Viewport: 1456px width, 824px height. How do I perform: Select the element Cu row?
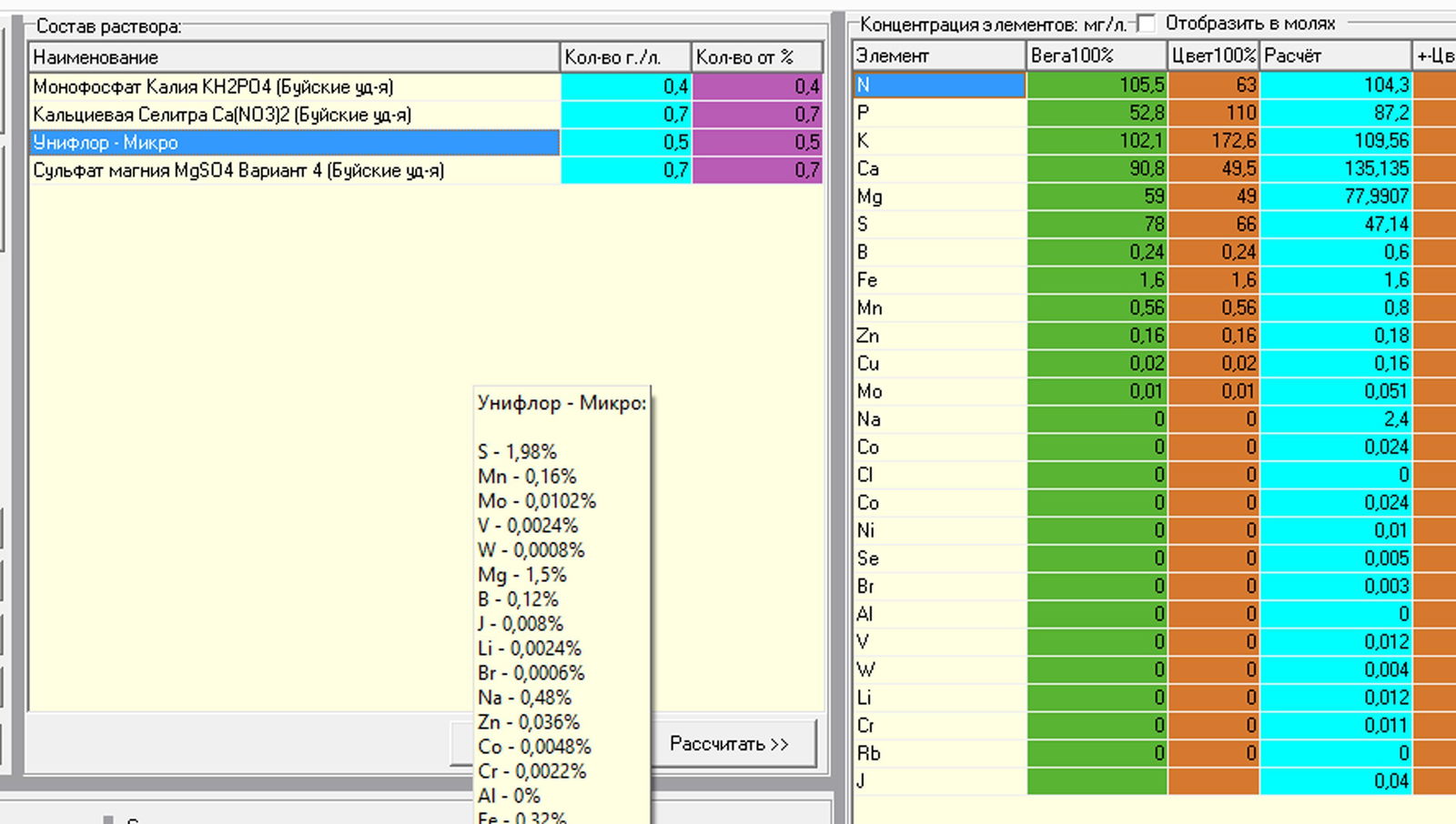point(939,364)
